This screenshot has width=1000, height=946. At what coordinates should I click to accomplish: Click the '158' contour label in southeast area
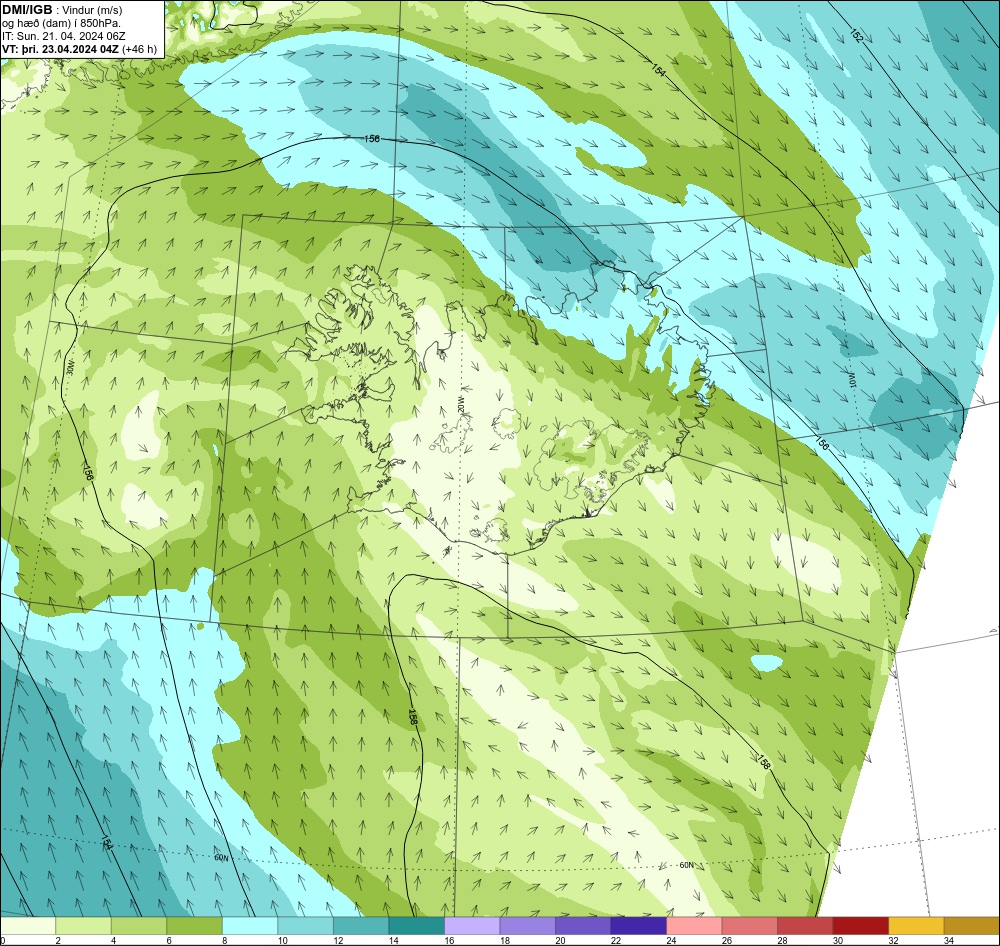763,762
